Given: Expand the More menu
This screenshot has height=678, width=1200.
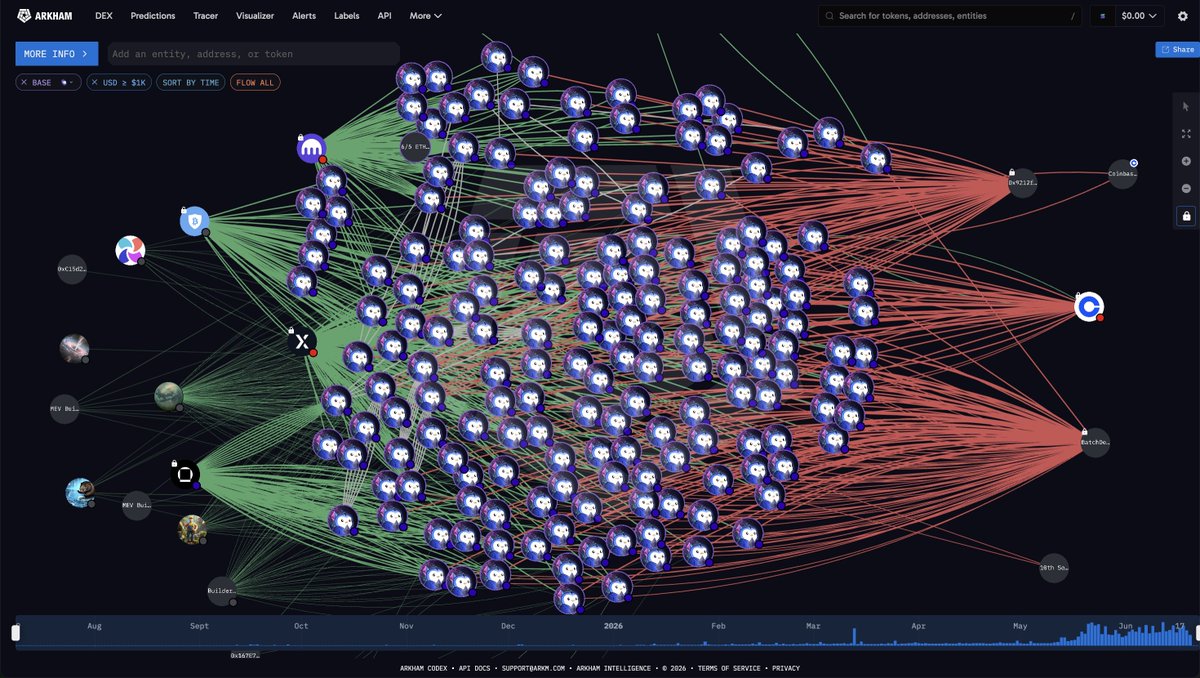Looking at the screenshot, I should [425, 16].
